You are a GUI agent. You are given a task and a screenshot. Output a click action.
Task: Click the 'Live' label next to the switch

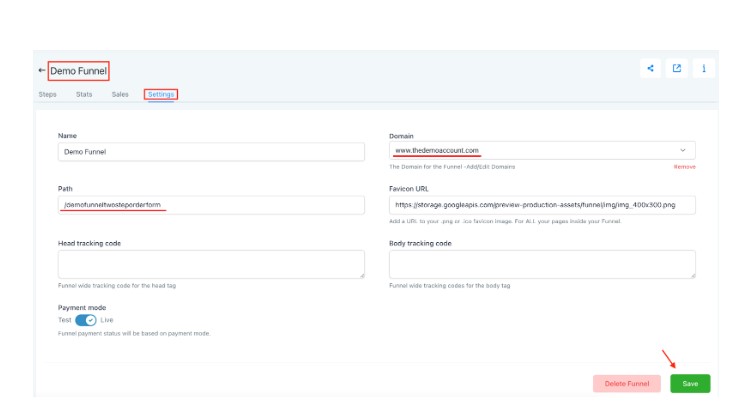(107, 320)
